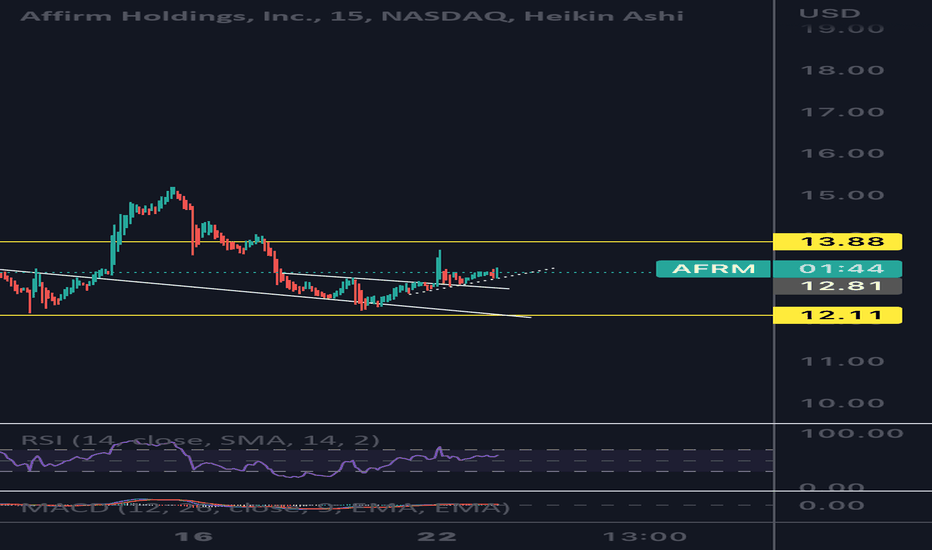Click the 12.81 current price label

[837, 286]
